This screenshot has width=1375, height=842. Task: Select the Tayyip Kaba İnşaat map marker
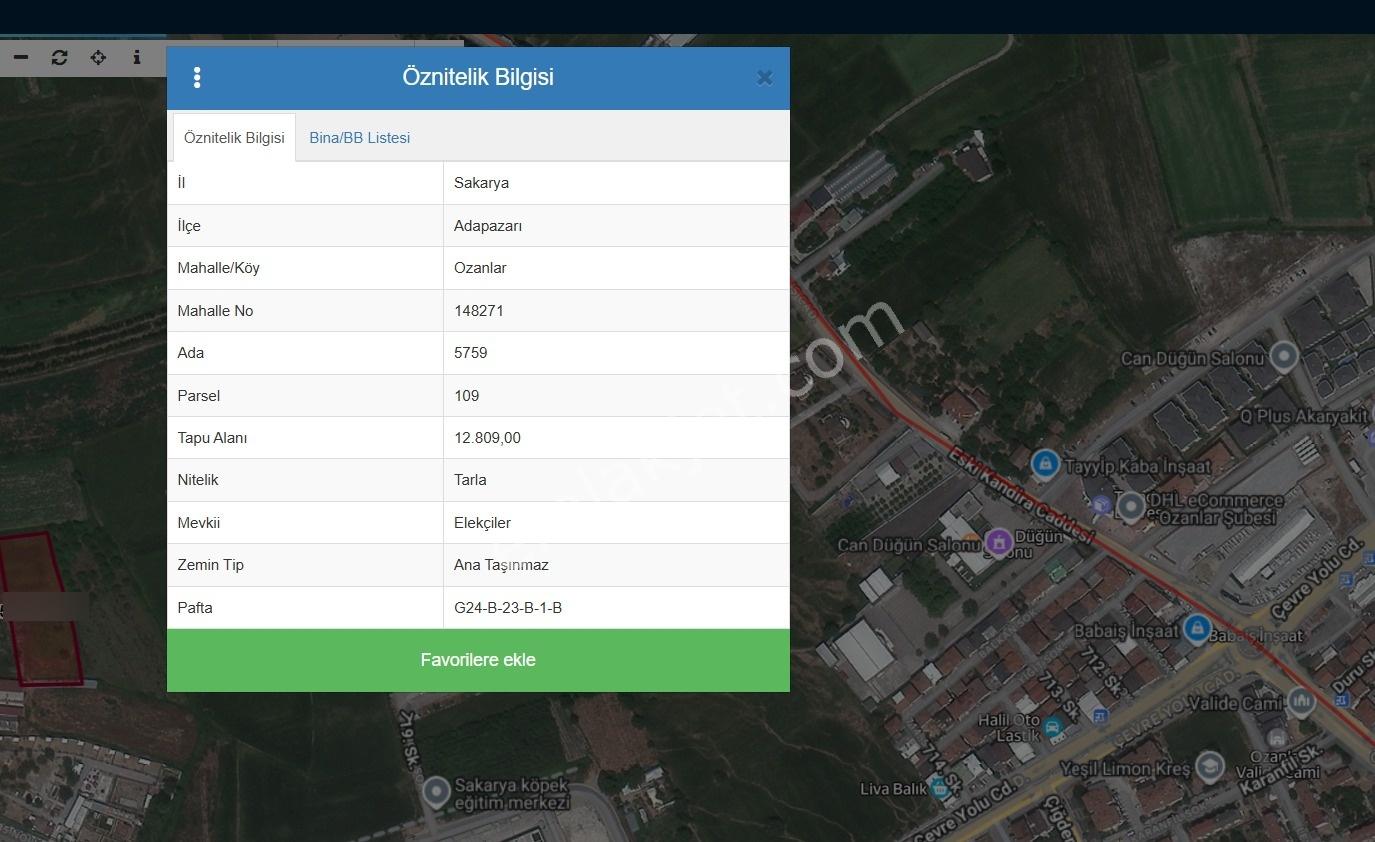pos(1045,464)
